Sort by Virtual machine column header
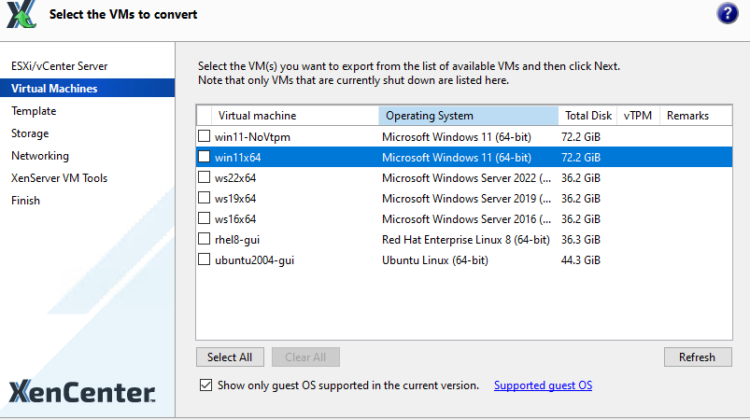Viewport: 750px width, 420px height. point(295,116)
